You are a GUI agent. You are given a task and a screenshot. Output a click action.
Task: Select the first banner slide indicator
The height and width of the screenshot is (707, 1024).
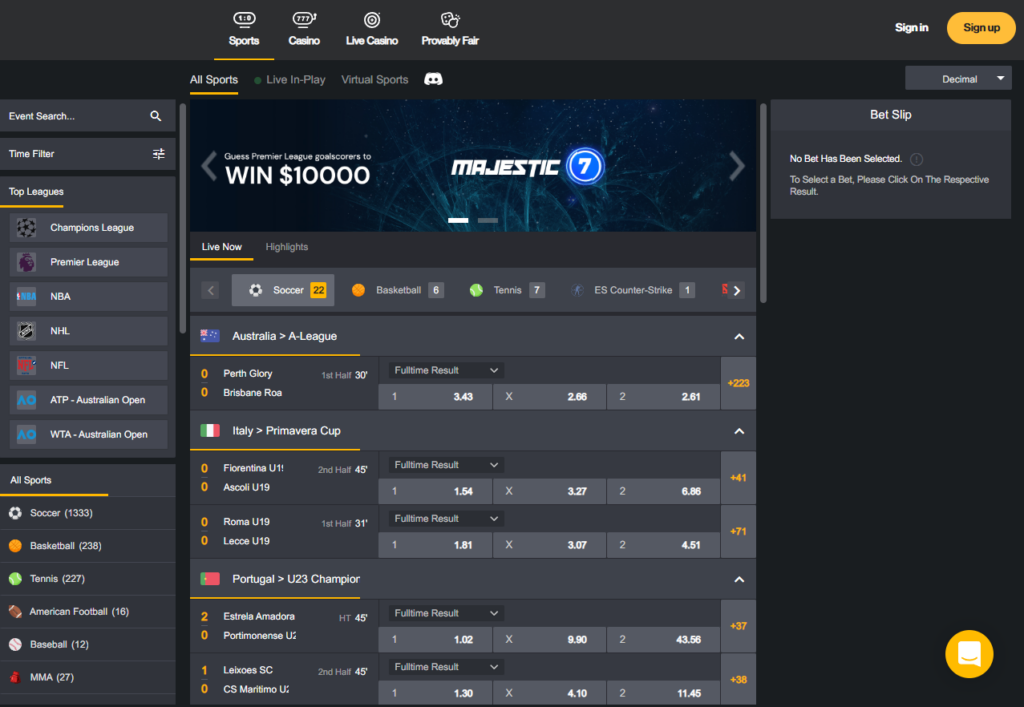pos(458,221)
